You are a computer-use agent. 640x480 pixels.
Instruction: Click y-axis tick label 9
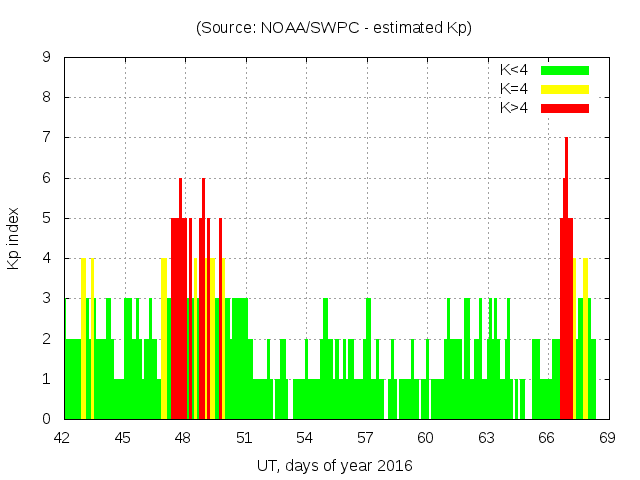coord(46,57)
